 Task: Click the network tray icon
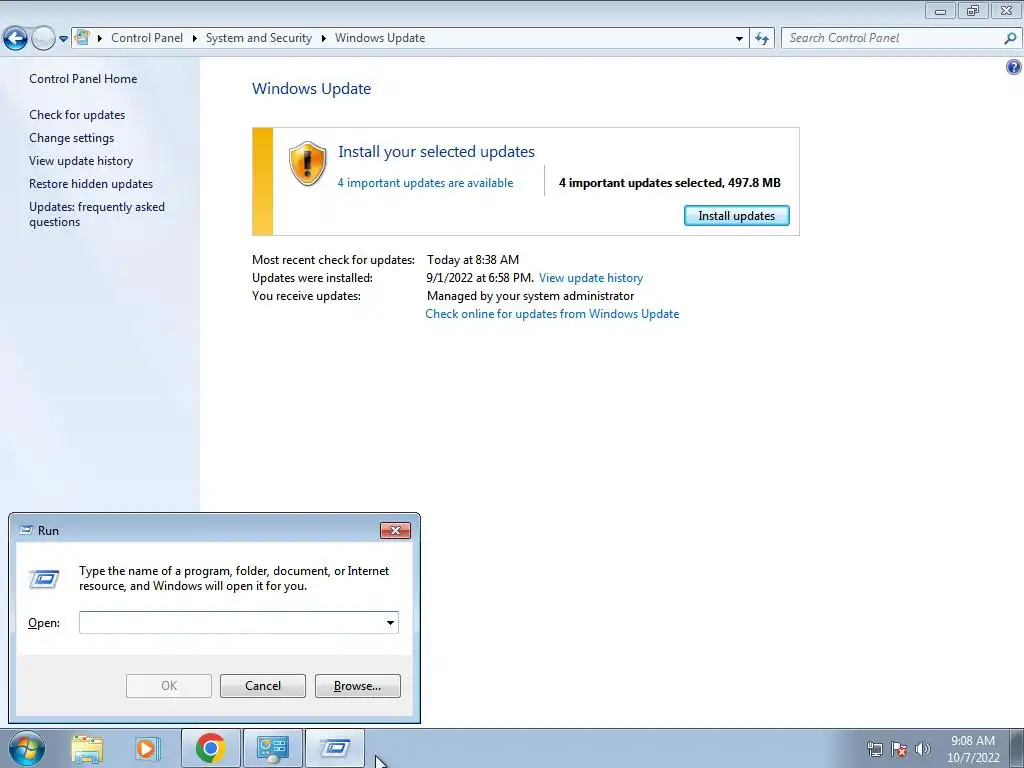(x=874, y=749)
